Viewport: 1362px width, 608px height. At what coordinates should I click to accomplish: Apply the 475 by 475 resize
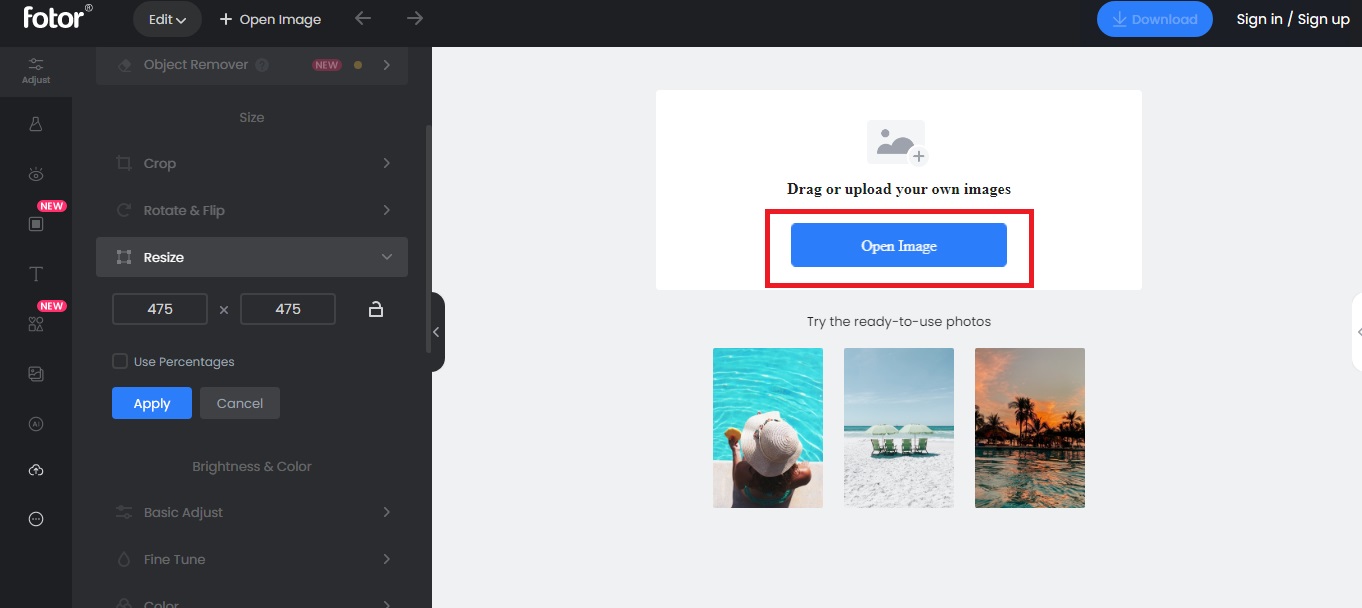pyautogui.click(x=151, y=403)
